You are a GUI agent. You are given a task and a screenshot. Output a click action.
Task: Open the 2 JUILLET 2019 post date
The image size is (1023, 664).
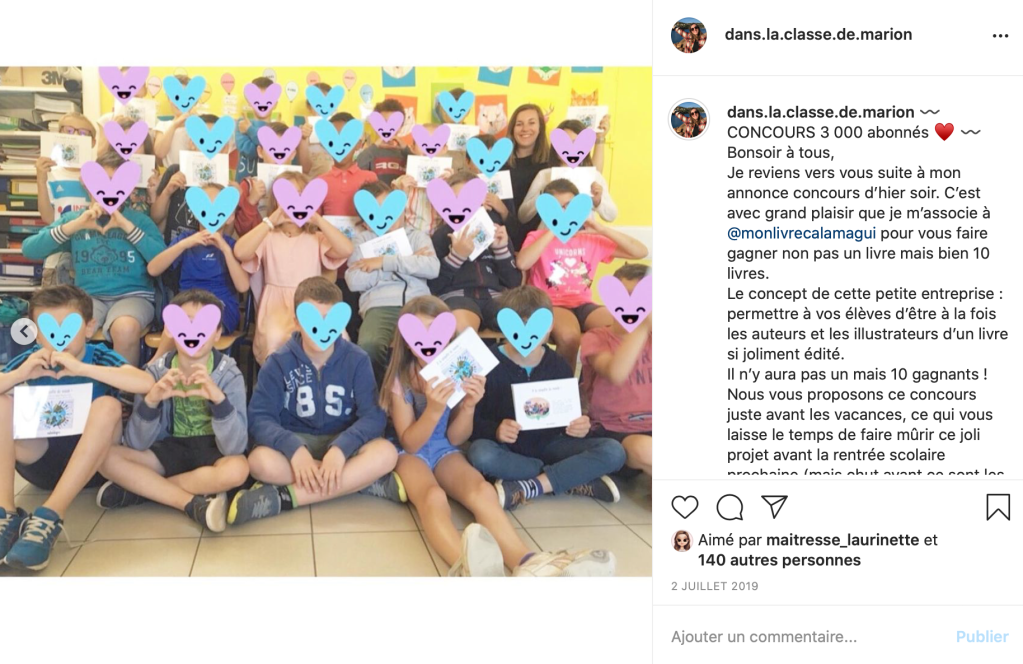714,586
